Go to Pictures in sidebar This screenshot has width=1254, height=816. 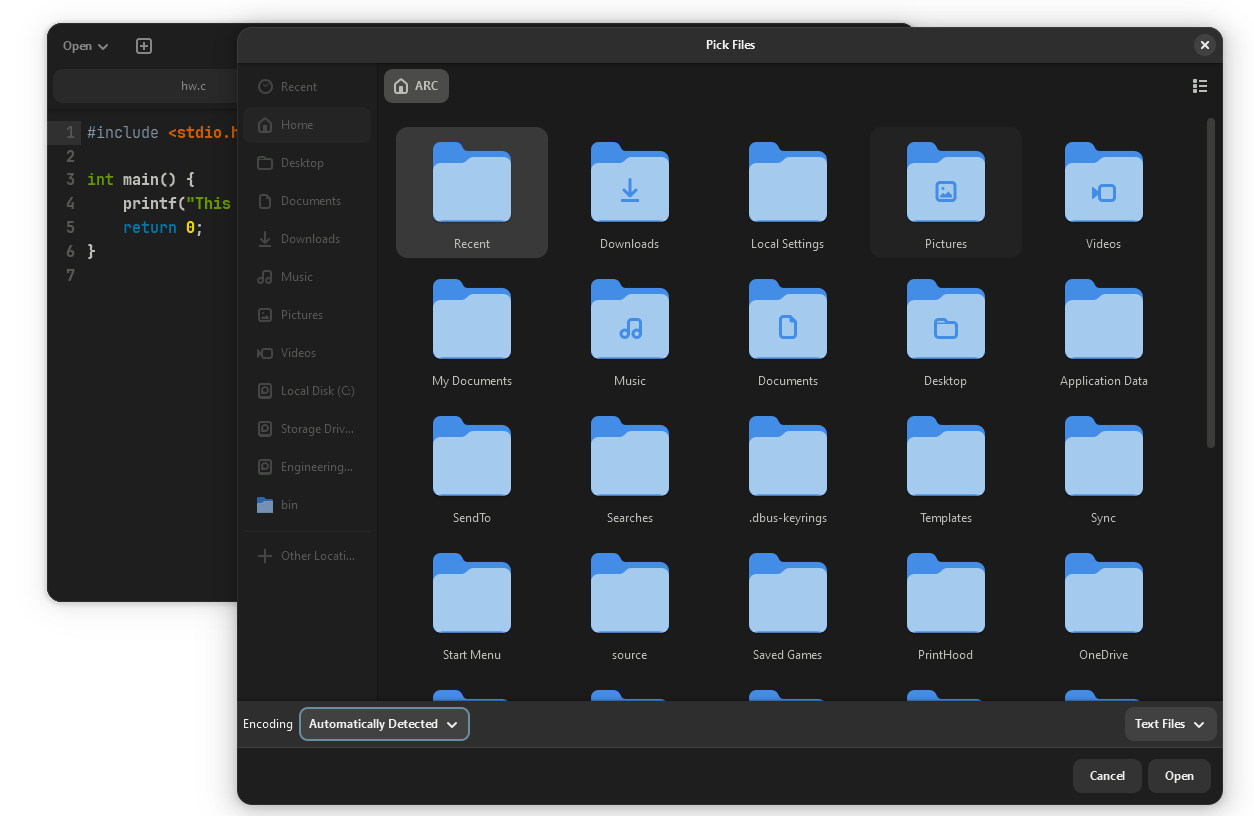coord(307,315)
